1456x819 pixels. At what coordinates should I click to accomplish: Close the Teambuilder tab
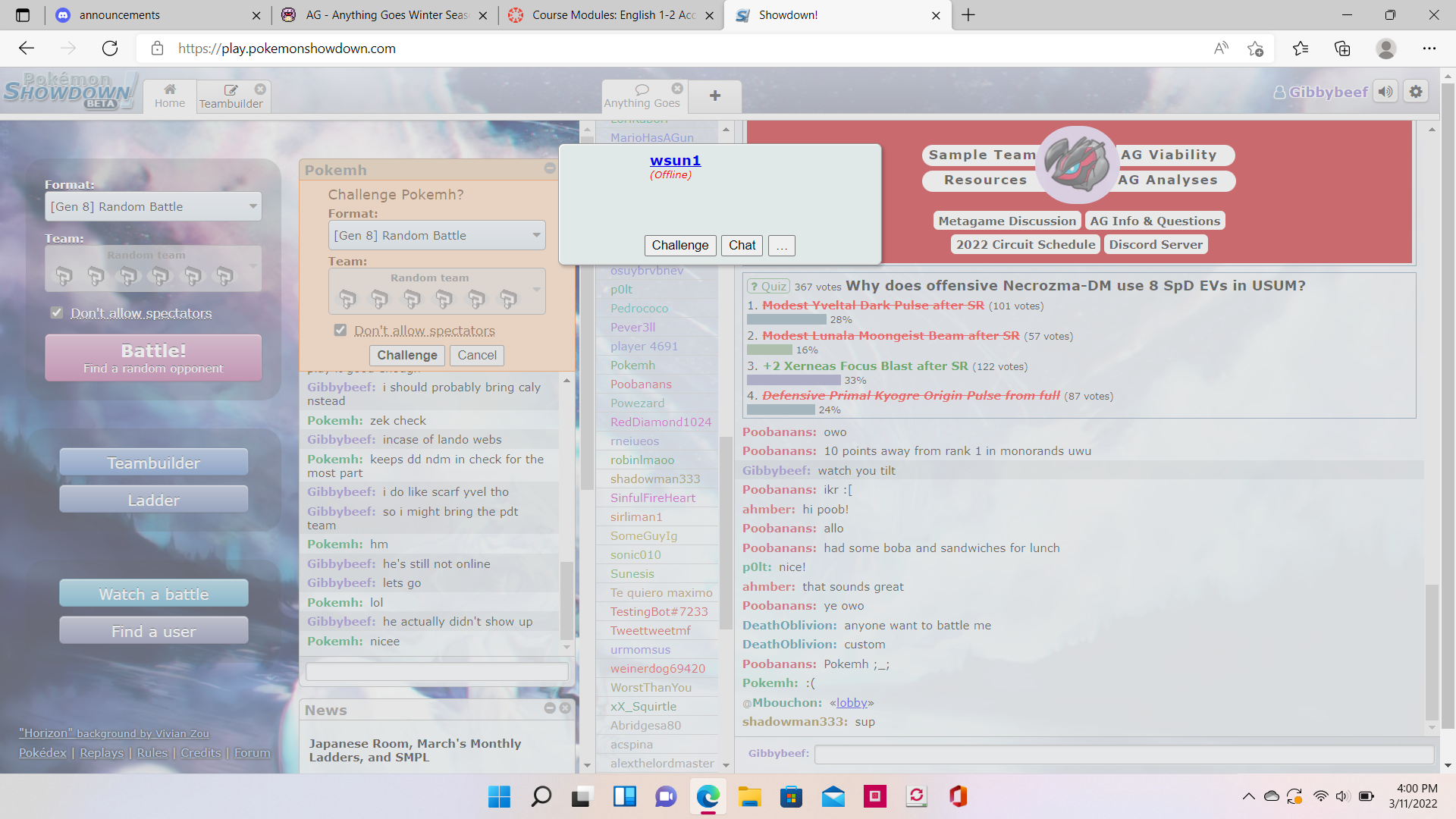pos(260,89)
